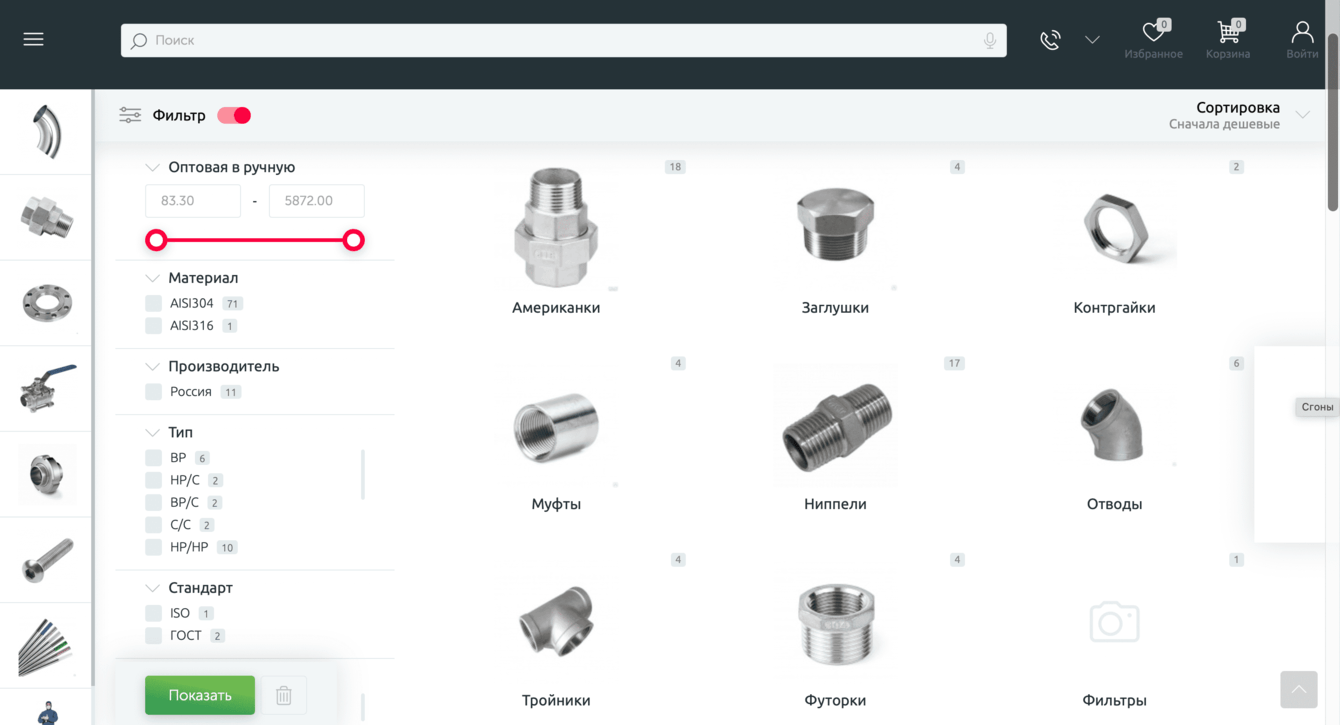Expand the dropdown arrow next to phone
1340x725 pixels.
point(1092,40)
